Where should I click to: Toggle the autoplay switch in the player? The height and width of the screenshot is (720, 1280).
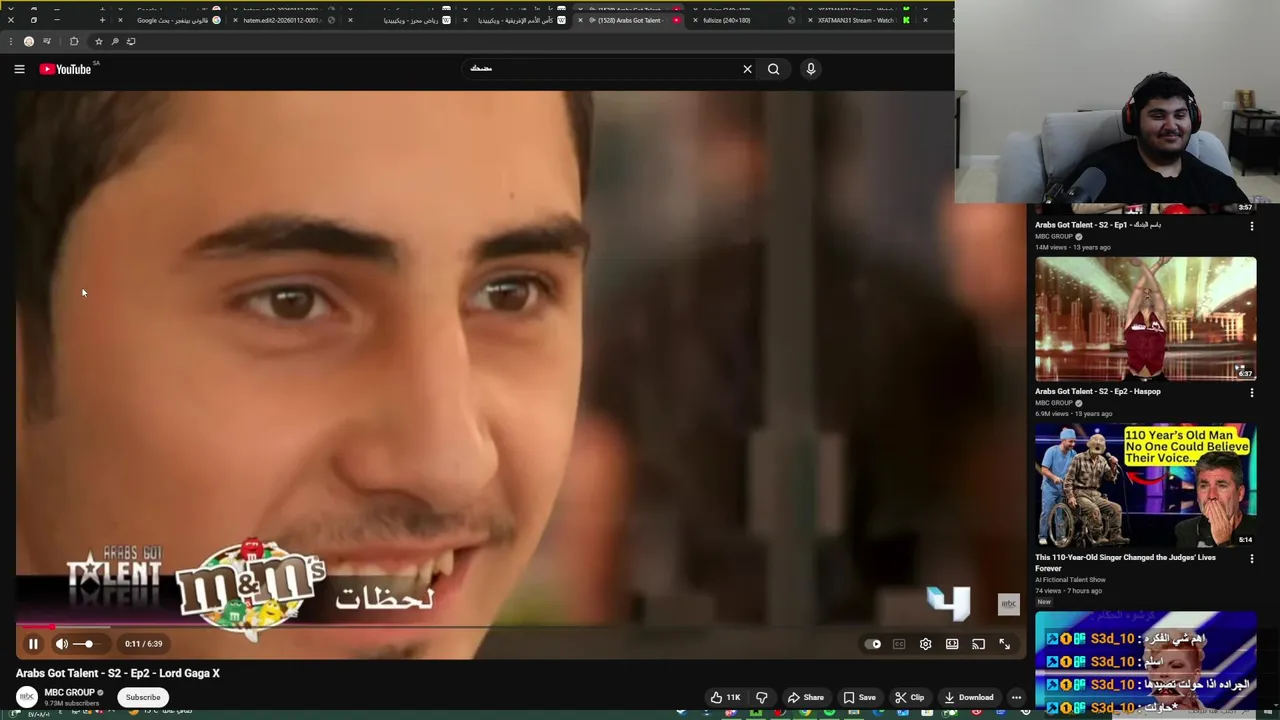click(873, 644)
